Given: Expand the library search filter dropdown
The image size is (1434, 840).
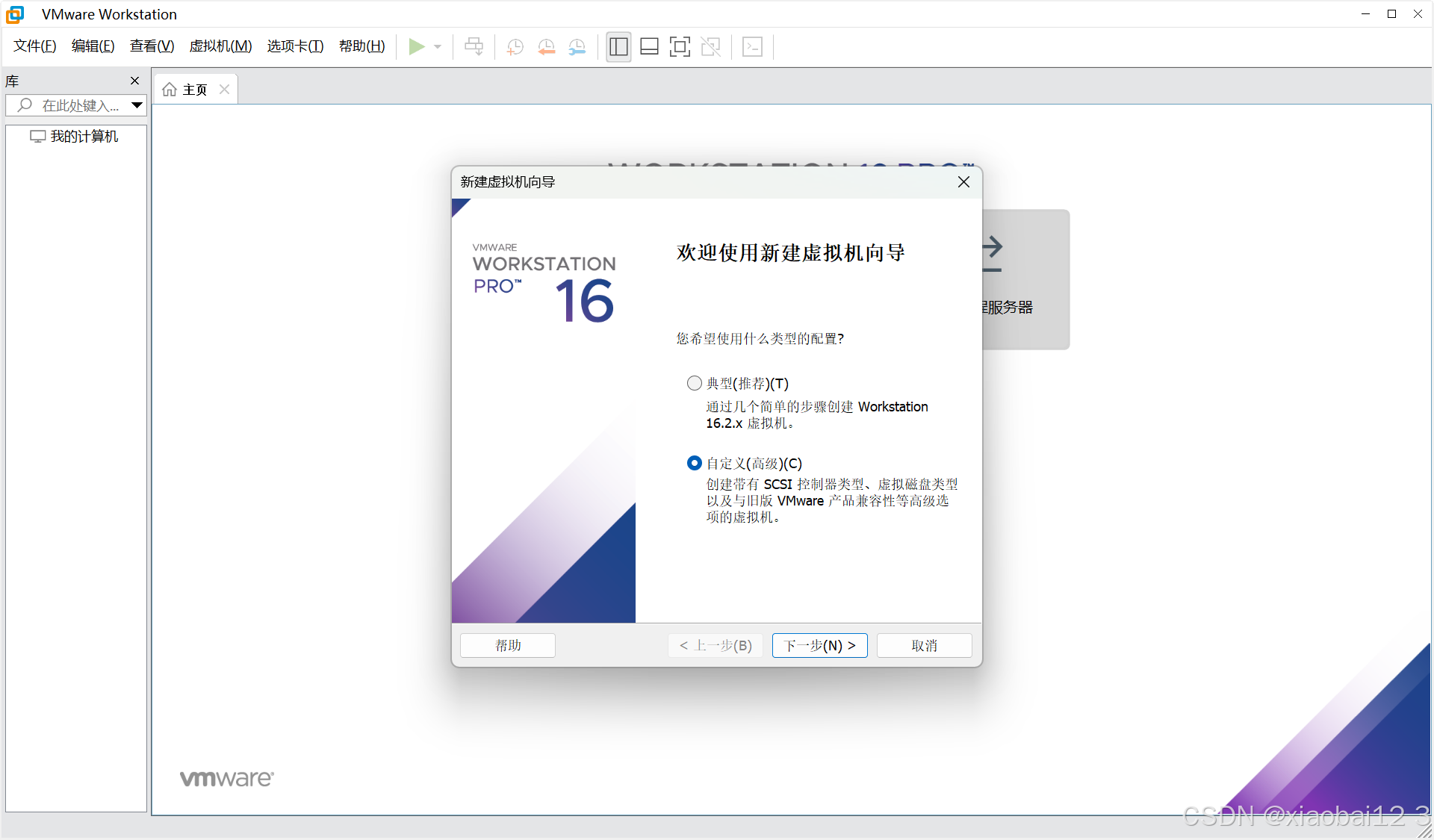Looking at the screenshot, I should coord(137,105).
